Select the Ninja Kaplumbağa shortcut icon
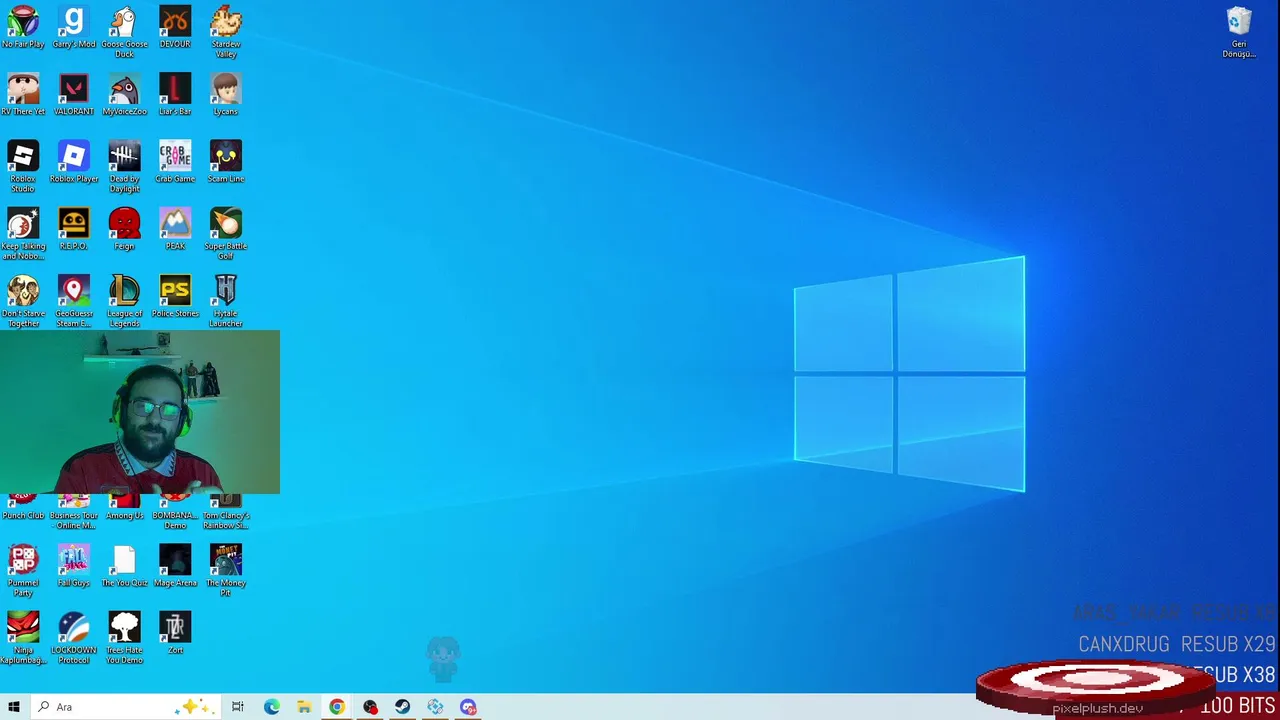The width and height of the screenshot is (1280, 720). 23,638
